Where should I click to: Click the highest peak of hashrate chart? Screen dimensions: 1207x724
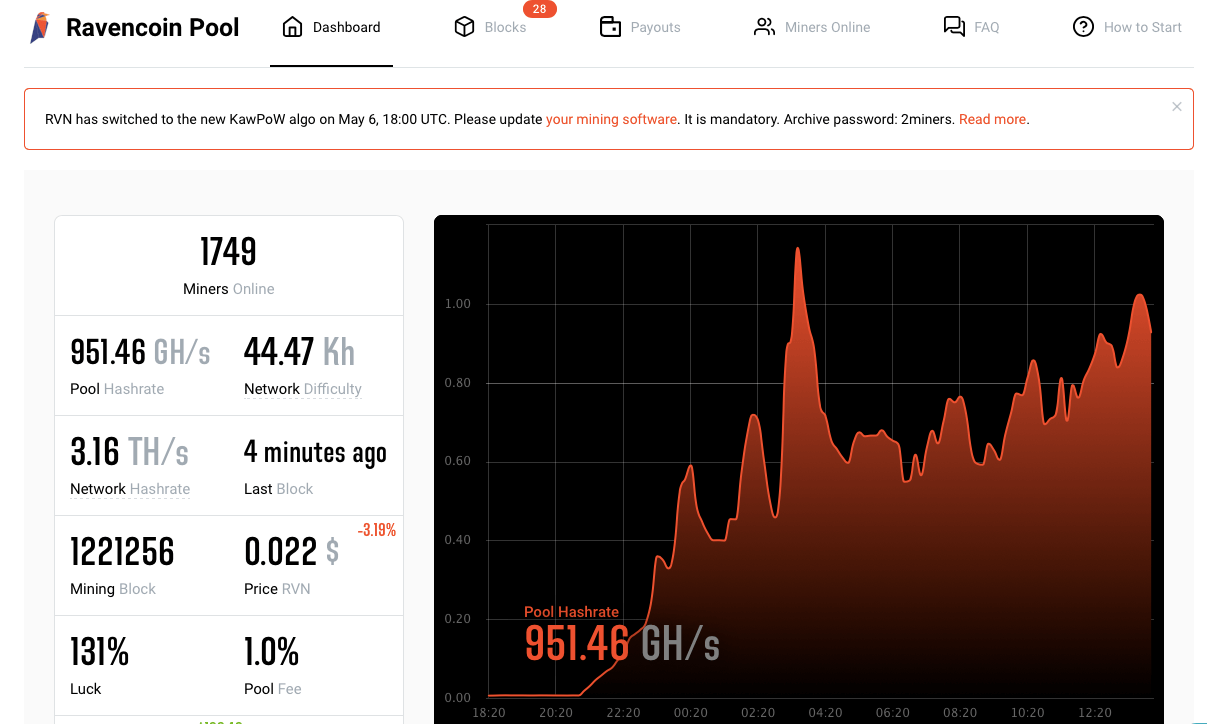click(x=798, y=248)
